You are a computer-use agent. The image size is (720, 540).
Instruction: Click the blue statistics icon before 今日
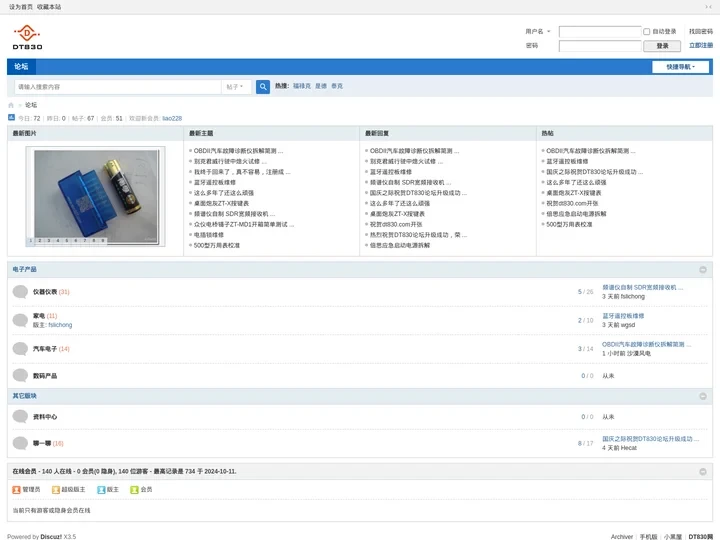pos(11,118)
